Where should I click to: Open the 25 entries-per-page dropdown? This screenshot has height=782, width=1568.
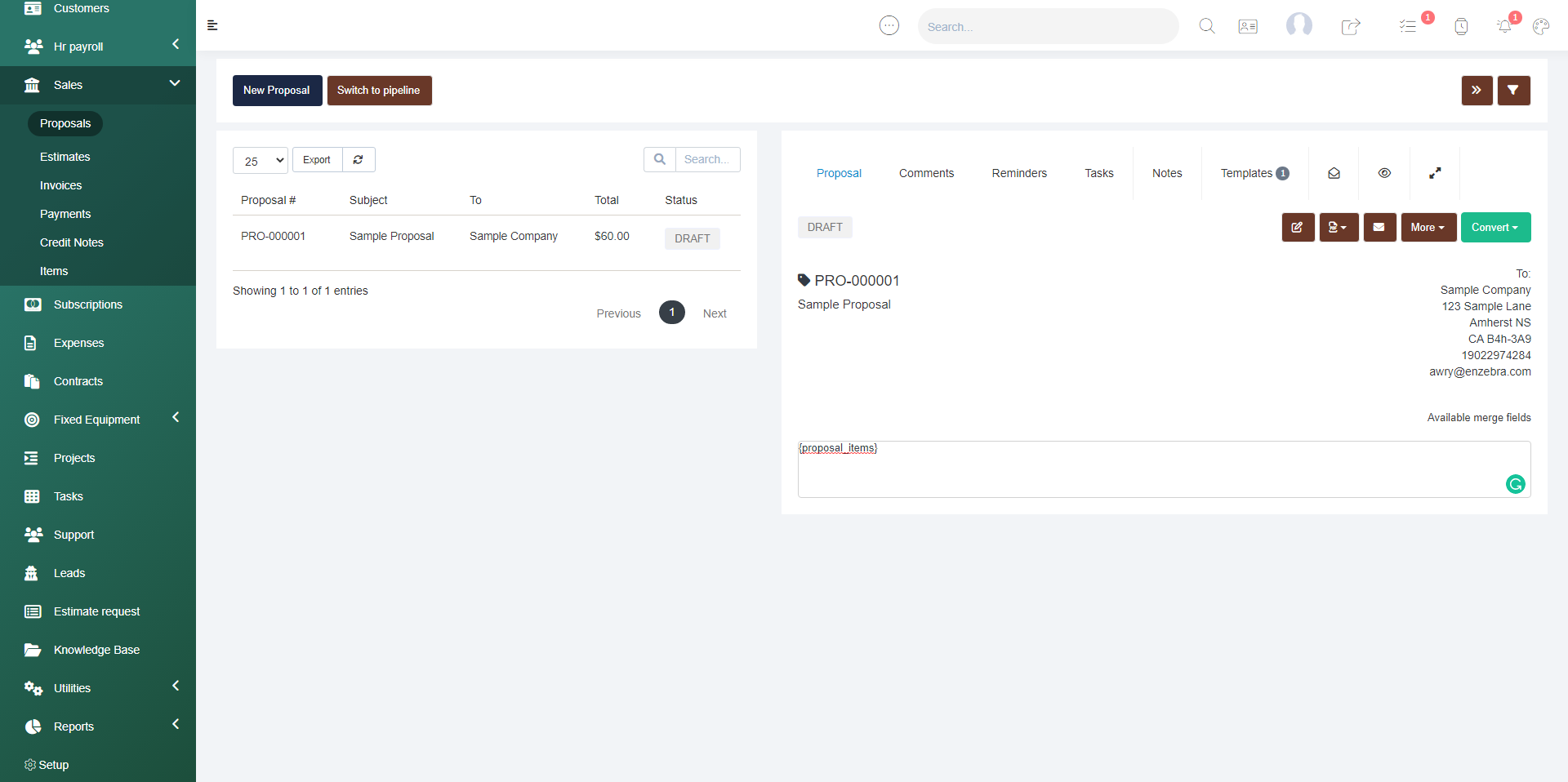click(261, 161)
